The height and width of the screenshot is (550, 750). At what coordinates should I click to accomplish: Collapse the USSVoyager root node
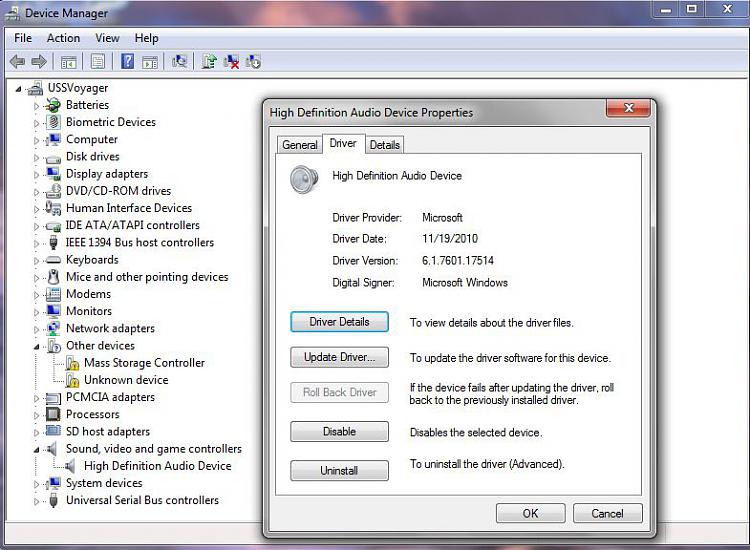point(19,88)
